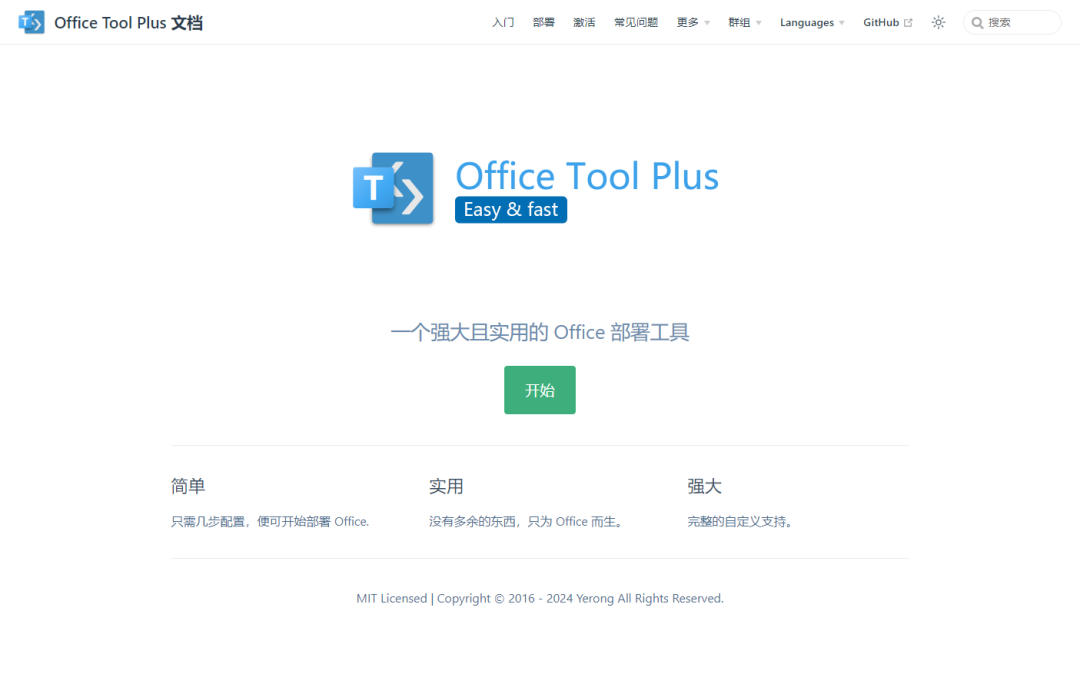This screenshot has height=674, width=1080.
Task: Open the Office Tool Plus 文档 home title
Action: click(128, 23)
